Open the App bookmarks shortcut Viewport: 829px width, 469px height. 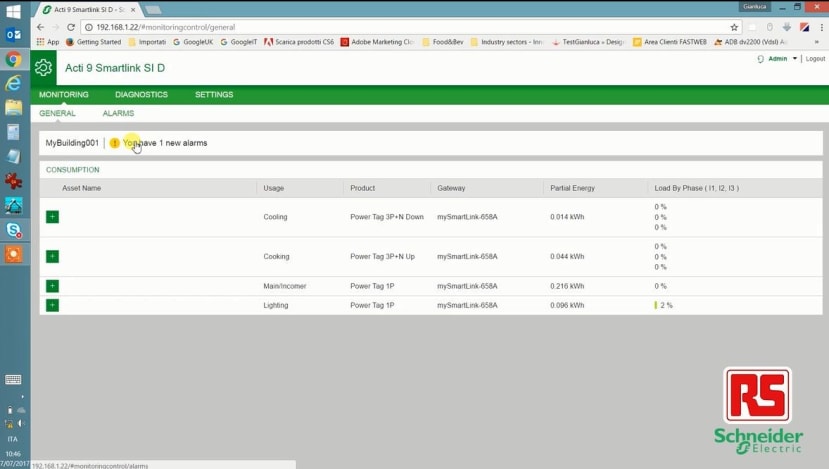(x=48, y=42)
